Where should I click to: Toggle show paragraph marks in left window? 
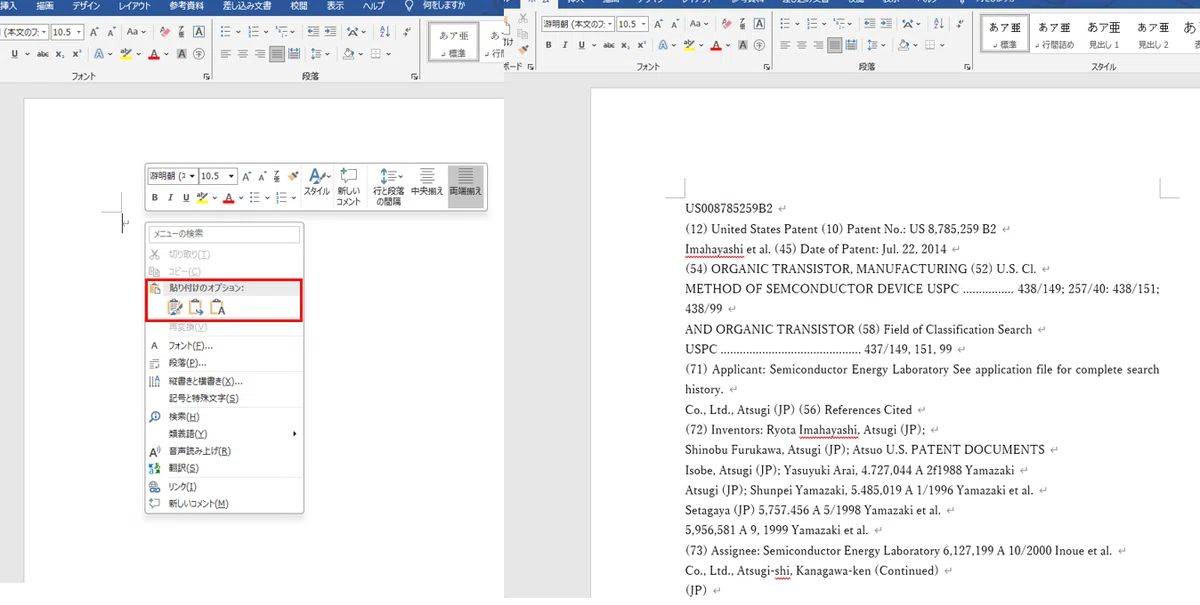407,32
